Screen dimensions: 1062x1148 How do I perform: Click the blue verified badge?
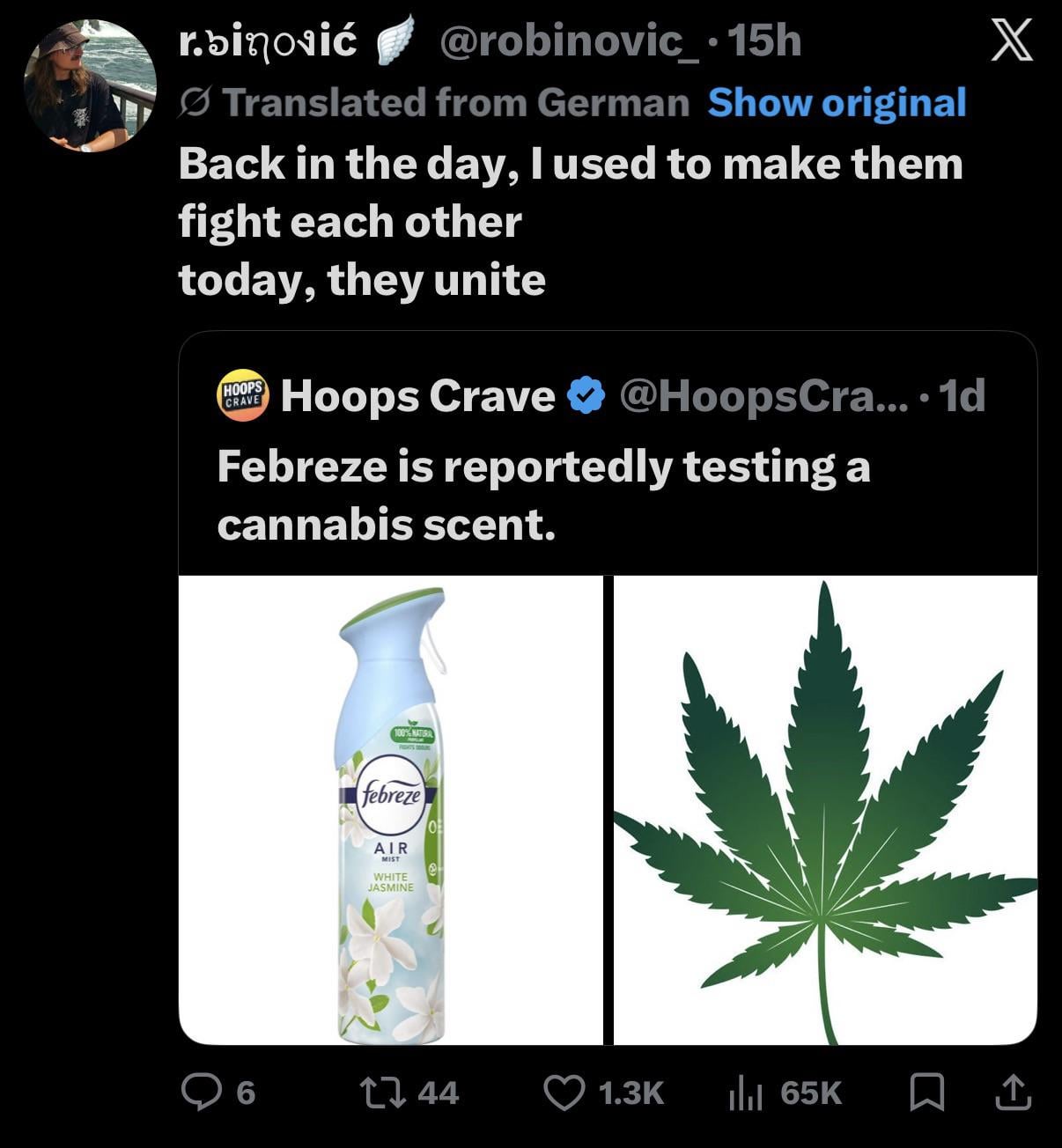point(586,397)
